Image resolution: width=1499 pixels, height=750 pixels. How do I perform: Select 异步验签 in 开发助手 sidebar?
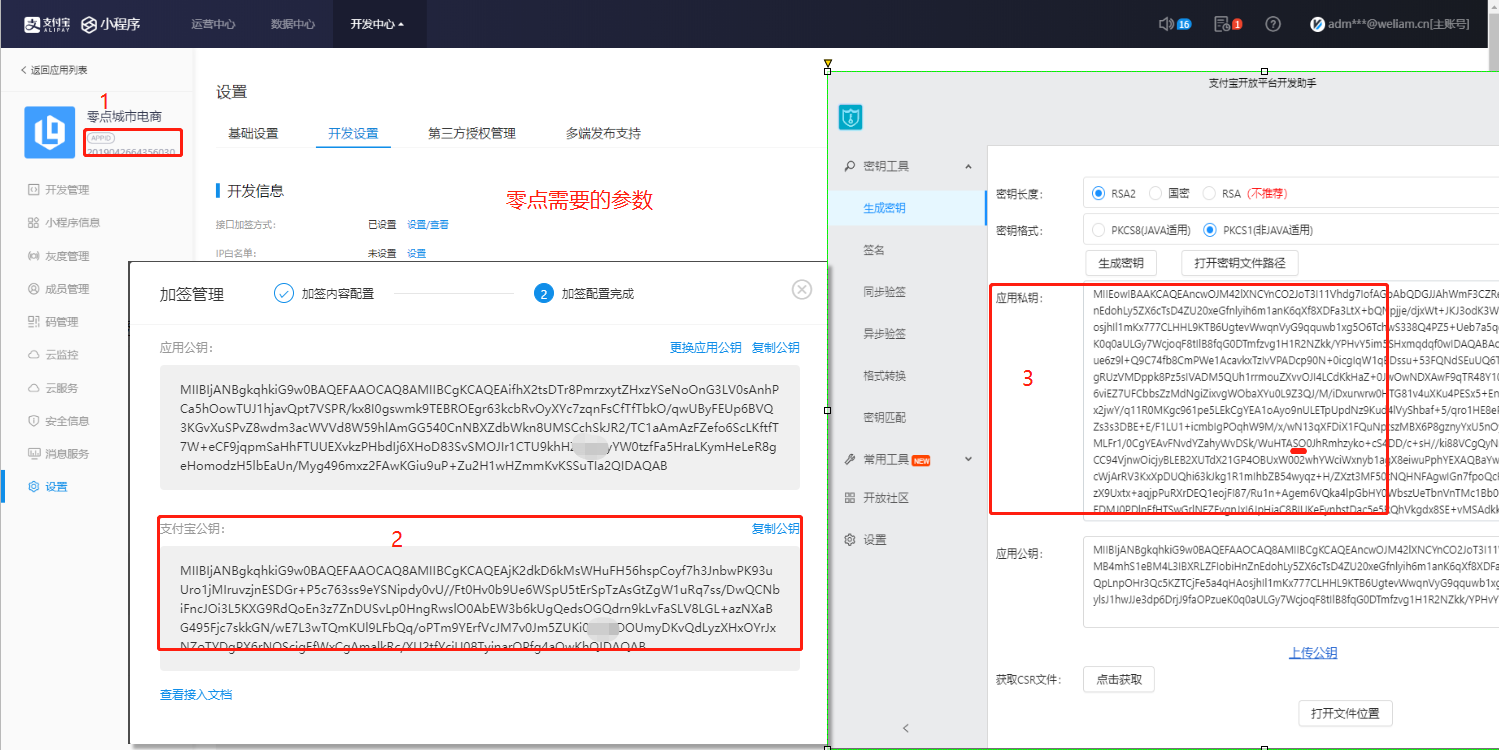(884, 334)
